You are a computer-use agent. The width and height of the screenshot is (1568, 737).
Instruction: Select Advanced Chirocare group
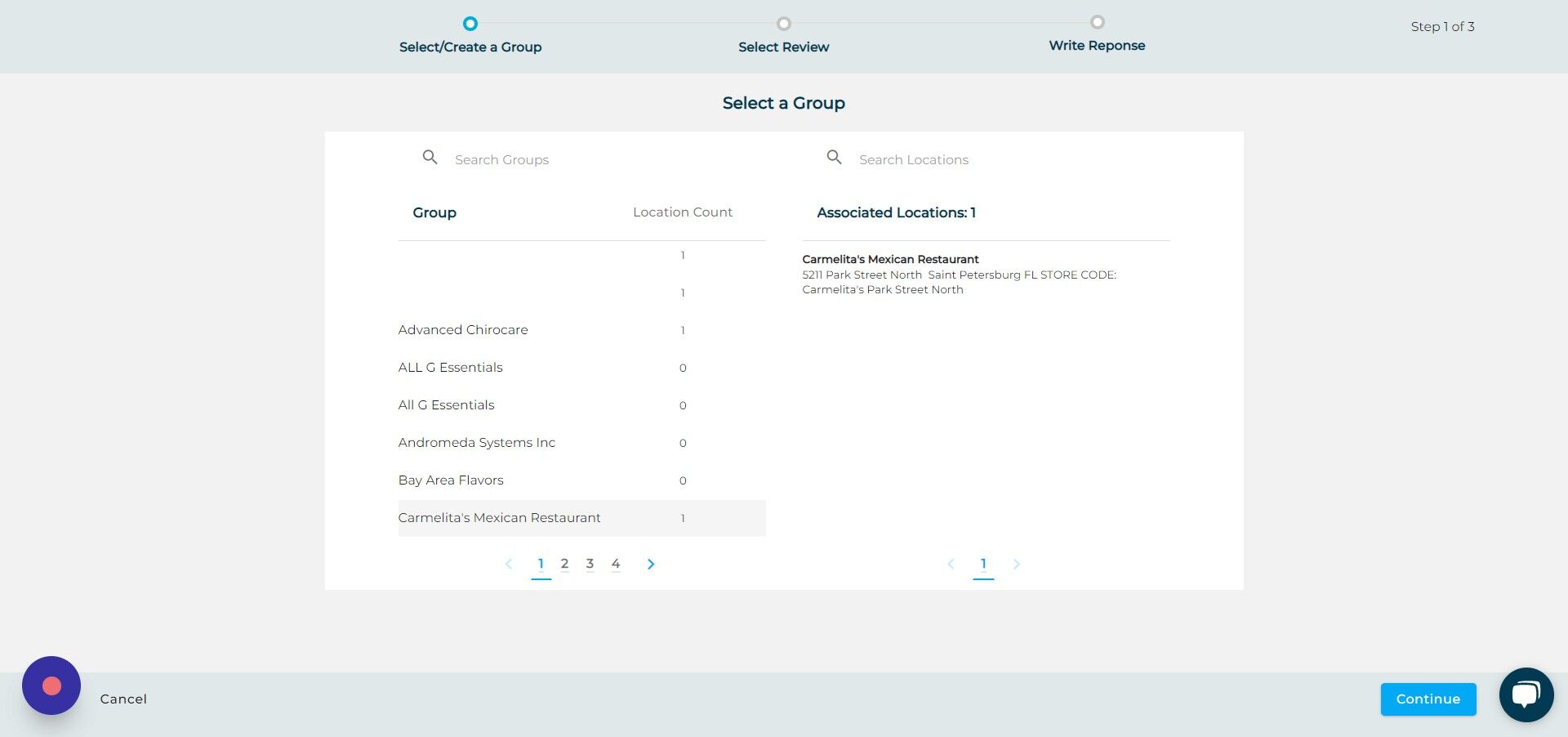(x=581, y=330)
